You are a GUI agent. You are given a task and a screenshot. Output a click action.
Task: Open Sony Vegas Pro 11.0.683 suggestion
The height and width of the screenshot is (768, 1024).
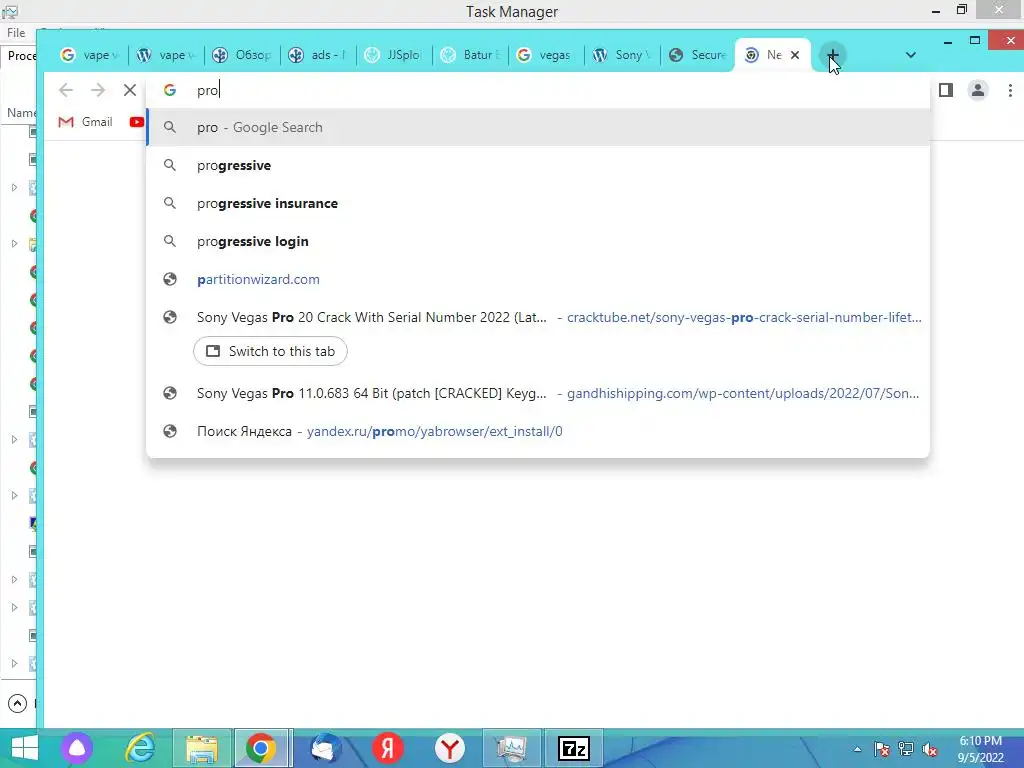[538, 393]
